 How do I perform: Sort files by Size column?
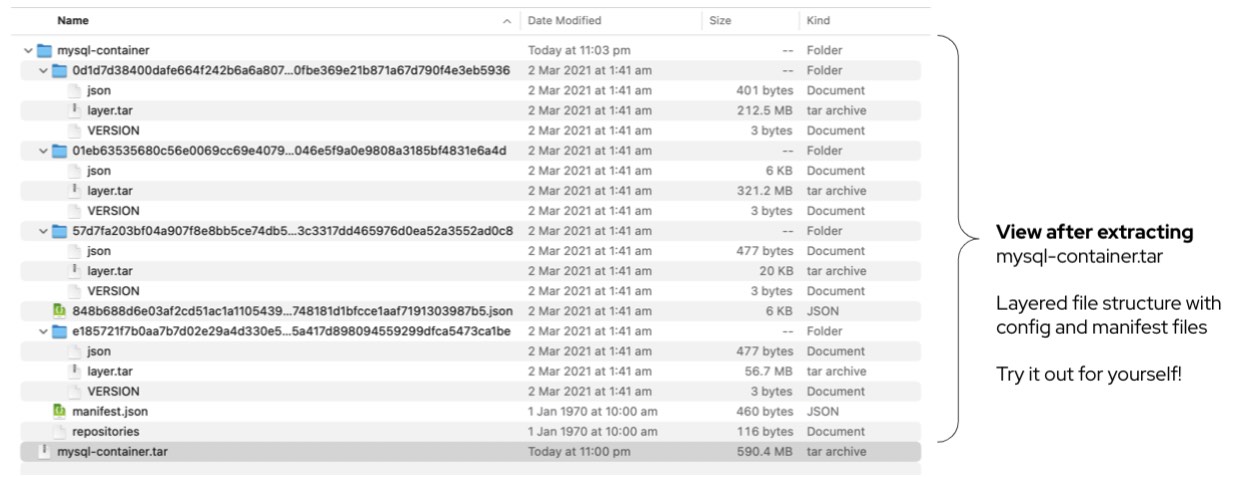[720, 20]
